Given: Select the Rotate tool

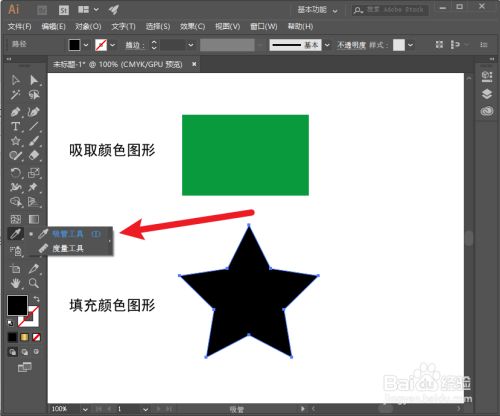Looking at the screenshot, I should [x=15, y=173].
